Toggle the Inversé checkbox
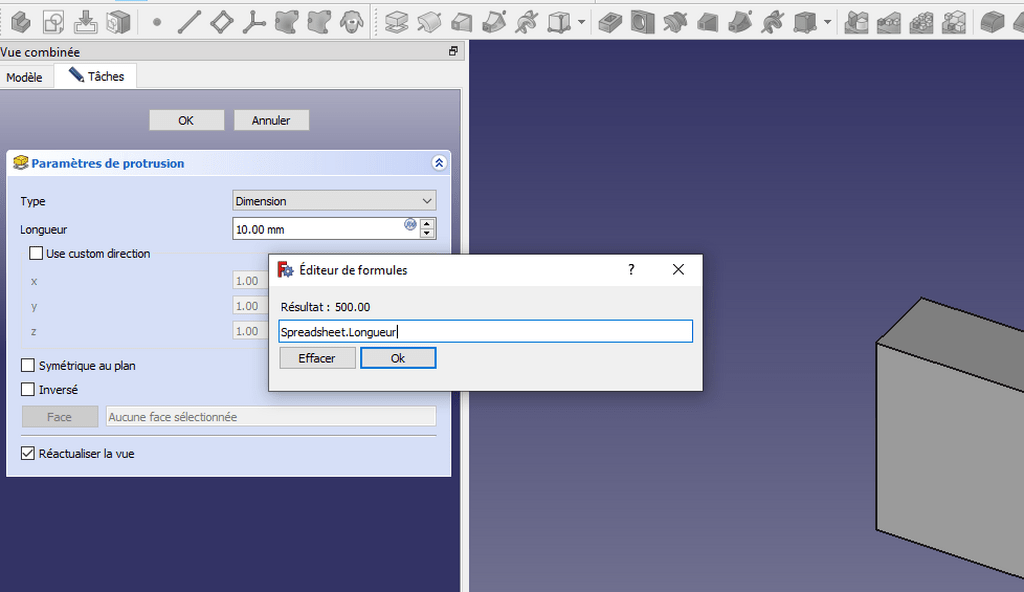 click(x=29, y=390)
